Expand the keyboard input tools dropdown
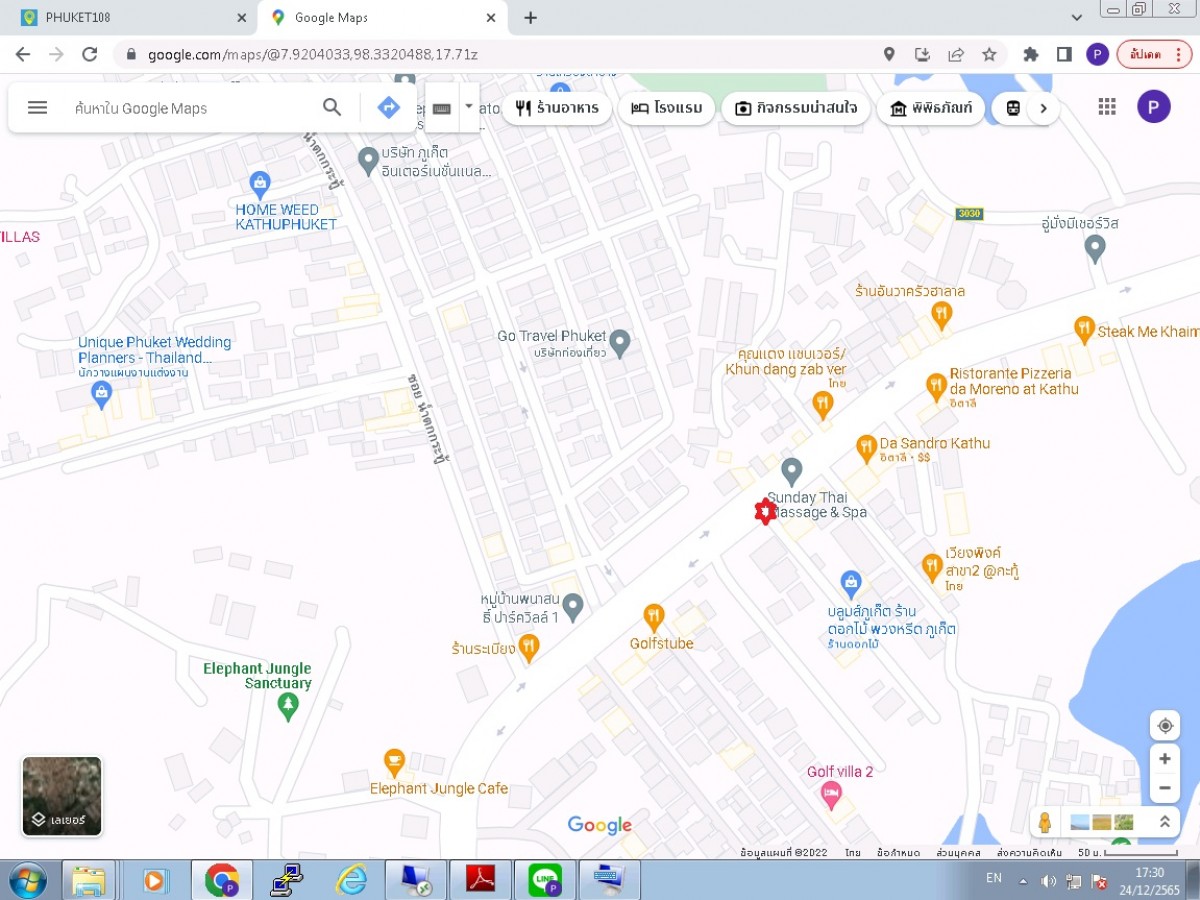 [x=468, y=105]
